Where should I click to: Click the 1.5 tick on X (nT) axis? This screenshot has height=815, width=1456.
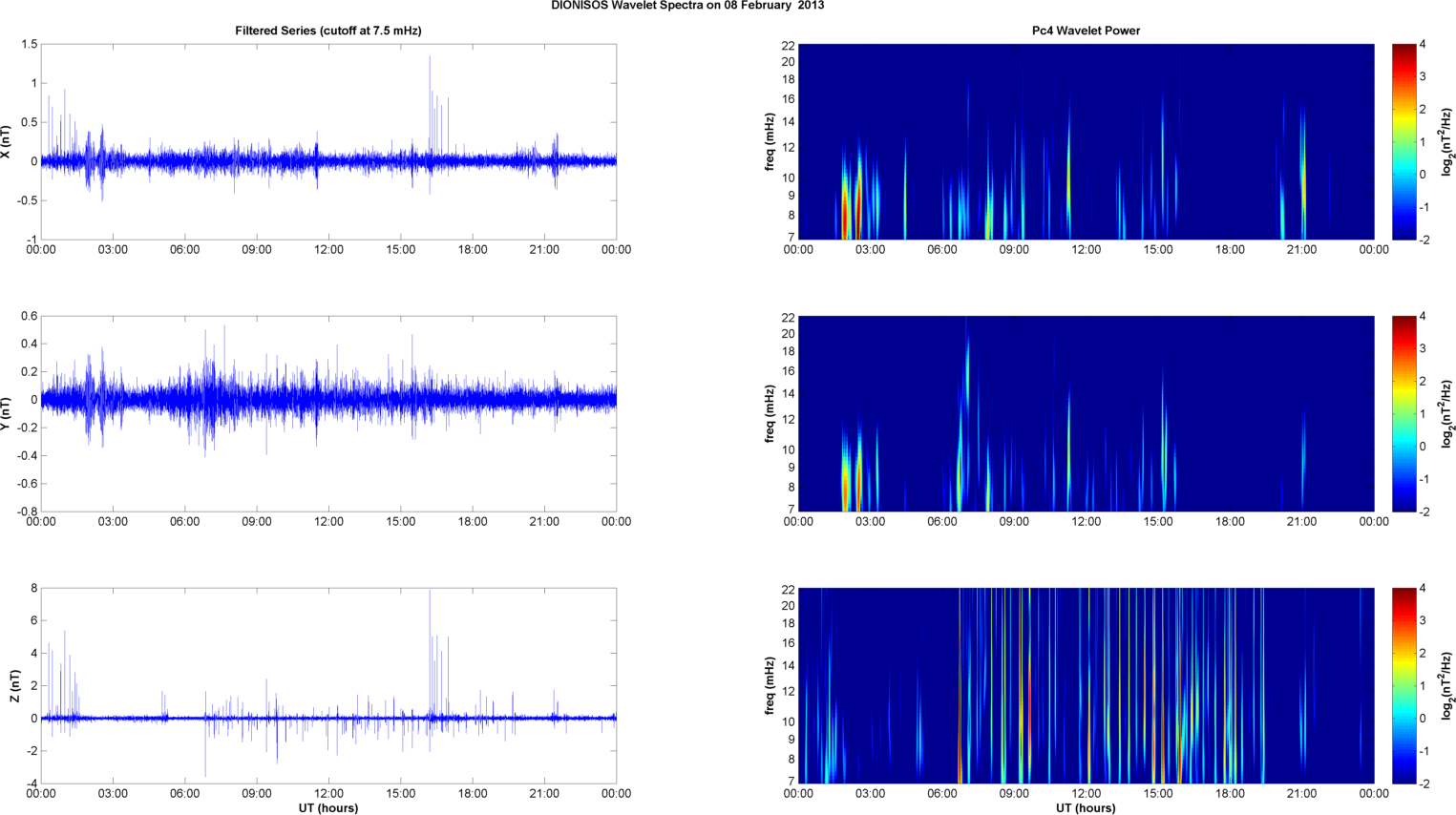(29, 45)
